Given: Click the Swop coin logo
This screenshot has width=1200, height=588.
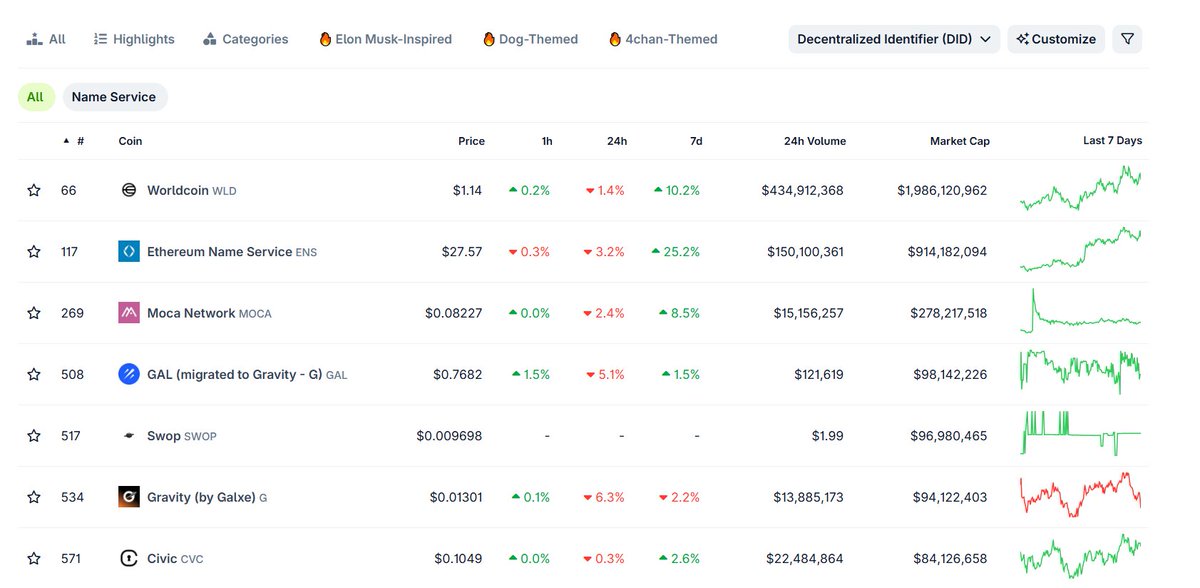Looking at the screenshot, I should click(129, 436).
